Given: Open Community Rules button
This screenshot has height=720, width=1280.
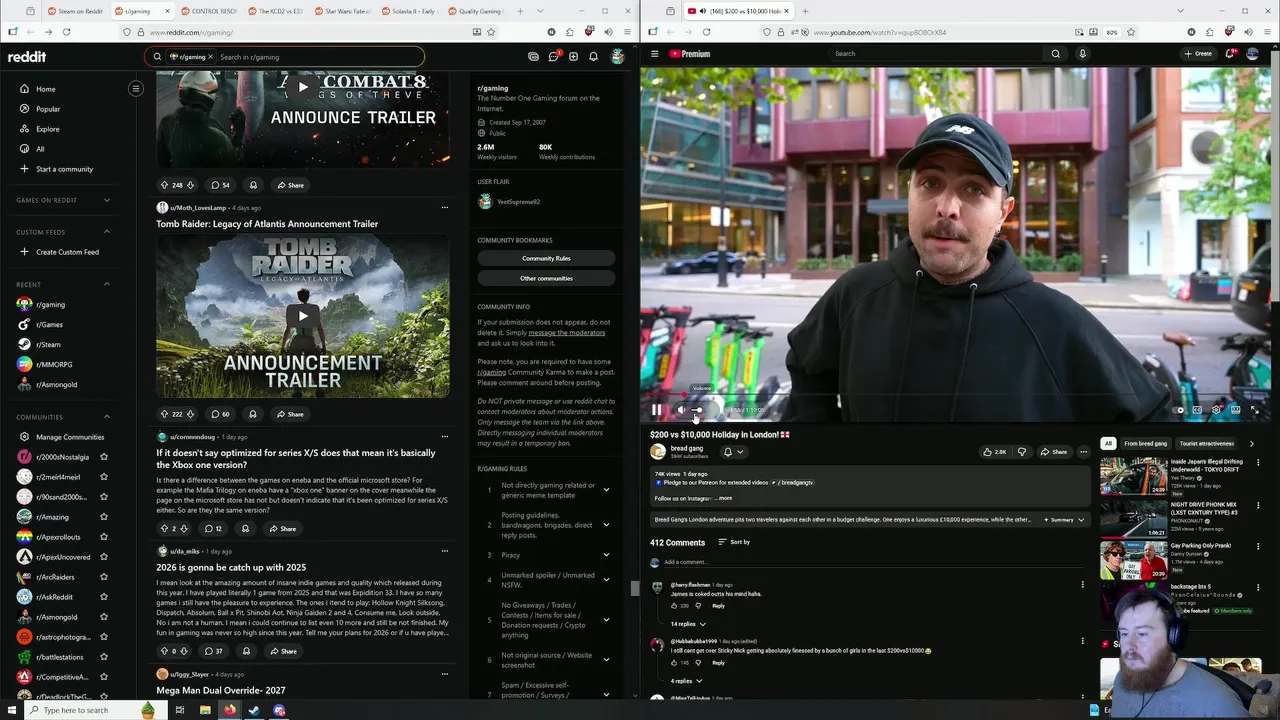Looking at the screenshot, I should coord(546,258).
